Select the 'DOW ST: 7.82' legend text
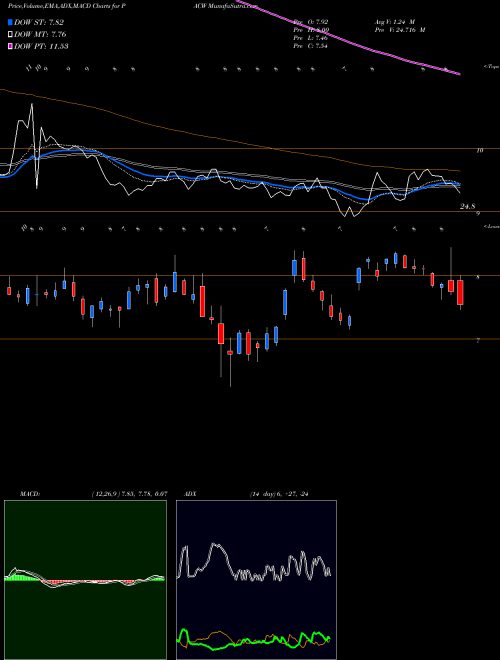 39,22
